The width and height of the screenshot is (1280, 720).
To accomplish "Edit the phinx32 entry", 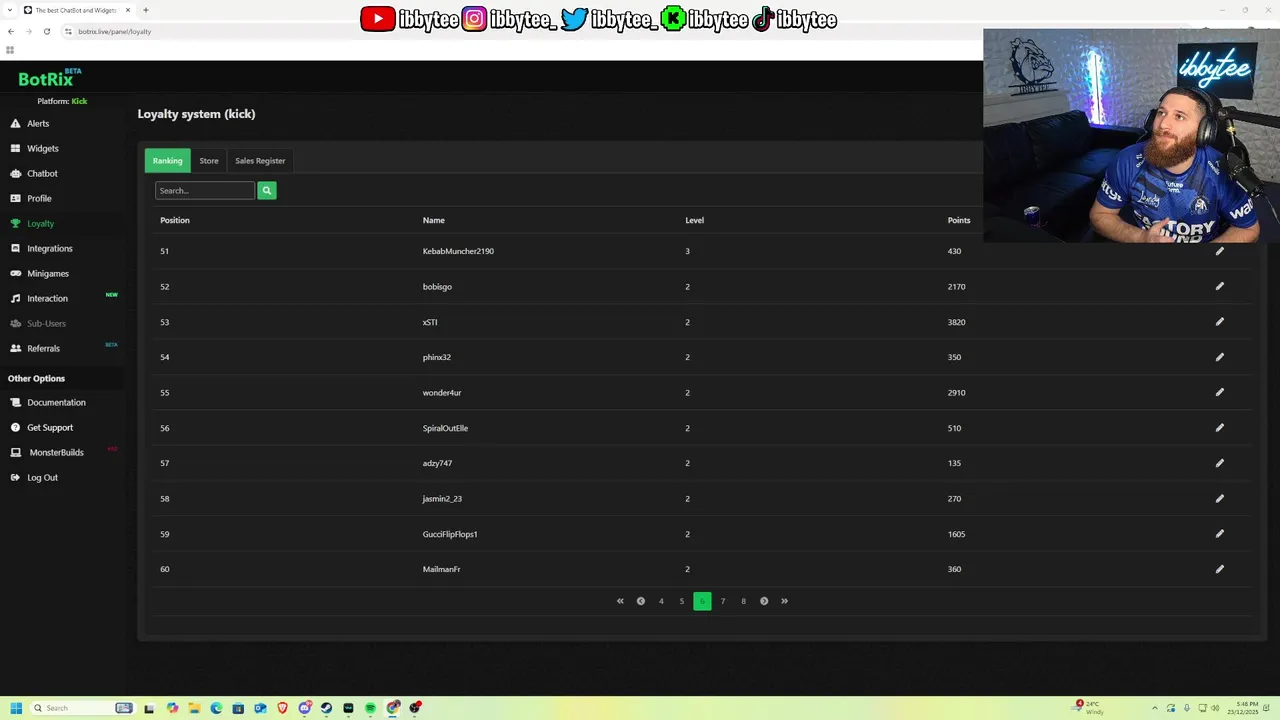I will [x=1219, y=357].
